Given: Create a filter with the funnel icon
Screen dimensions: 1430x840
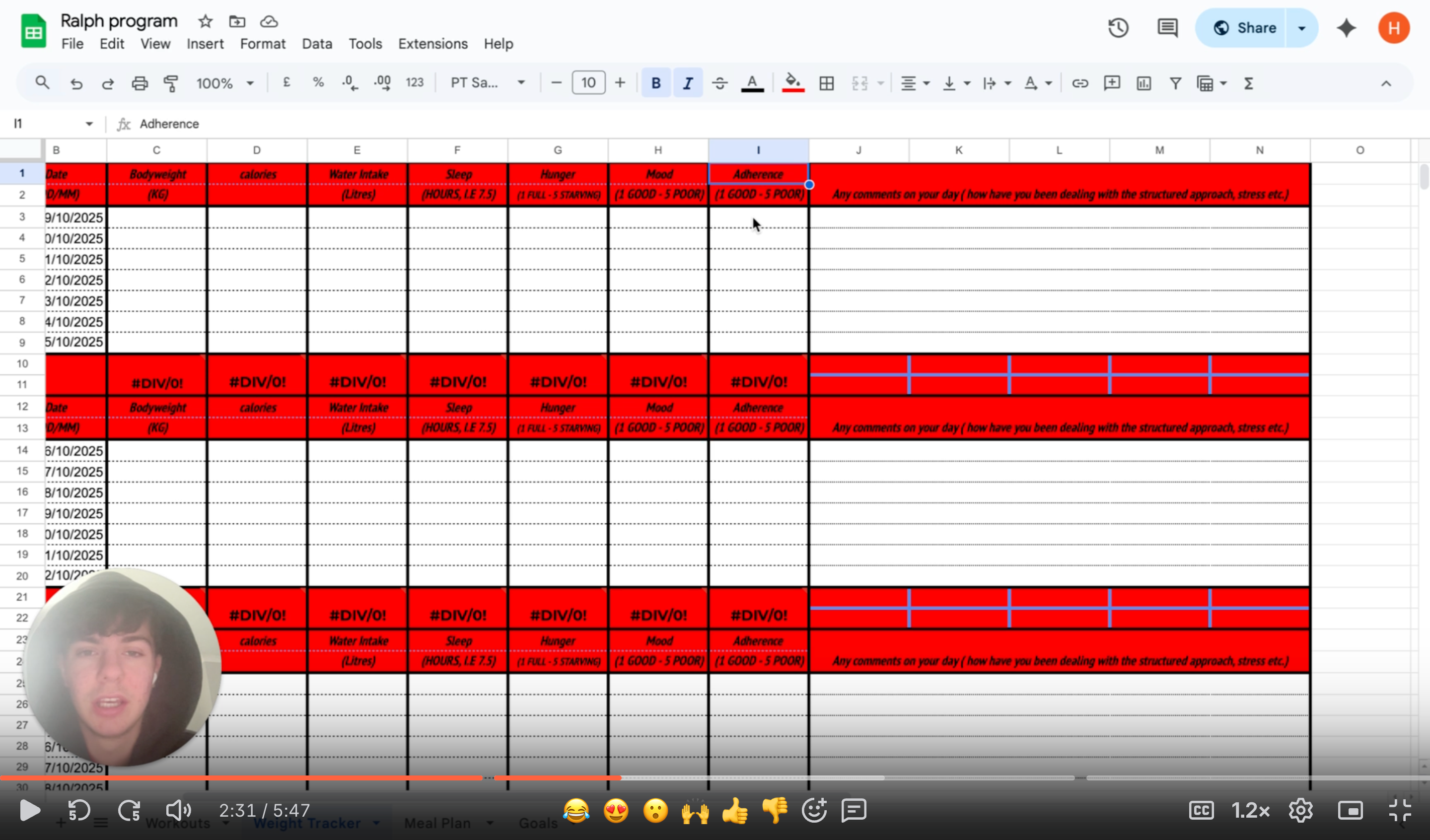Looking at the screenshot, I should click(x=1175, y=83).
